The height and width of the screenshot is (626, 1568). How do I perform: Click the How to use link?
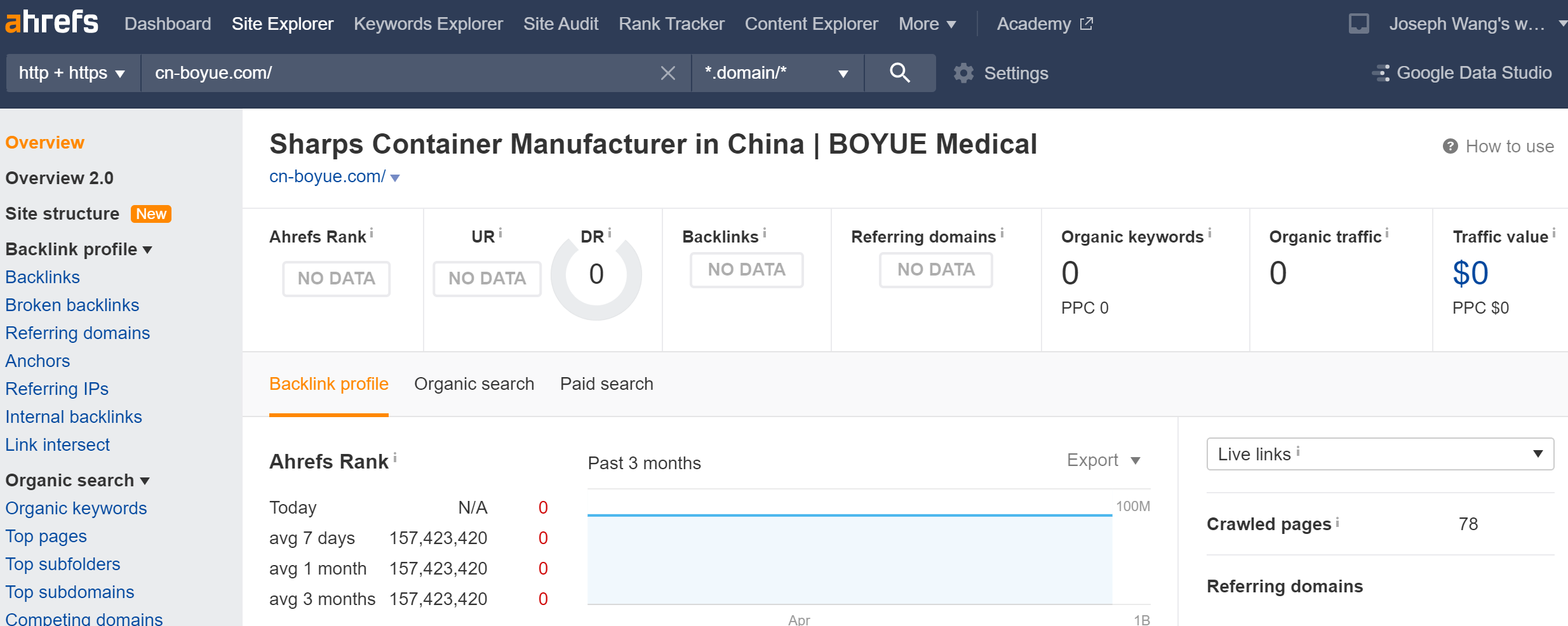(1510, 147)
